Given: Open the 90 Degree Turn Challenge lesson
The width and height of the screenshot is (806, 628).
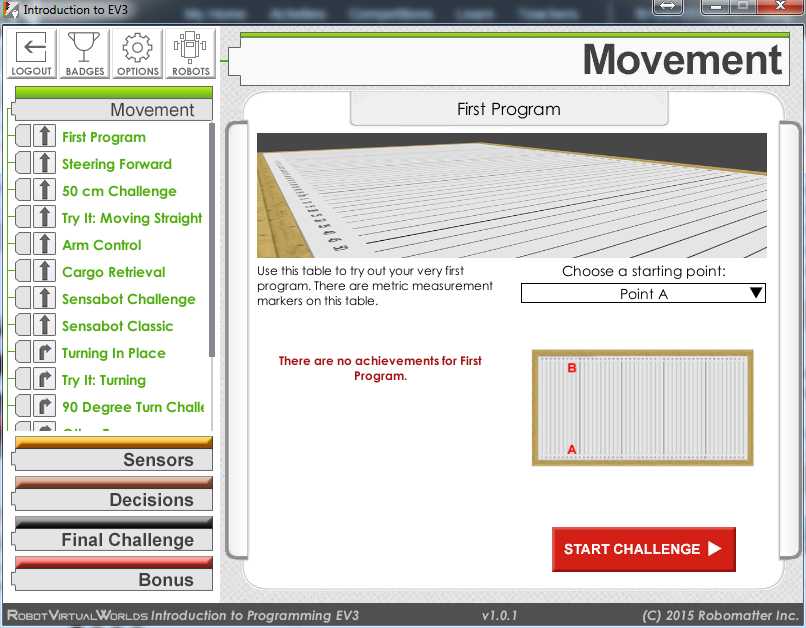Looking at the screenshot, I should coord(133,407).
